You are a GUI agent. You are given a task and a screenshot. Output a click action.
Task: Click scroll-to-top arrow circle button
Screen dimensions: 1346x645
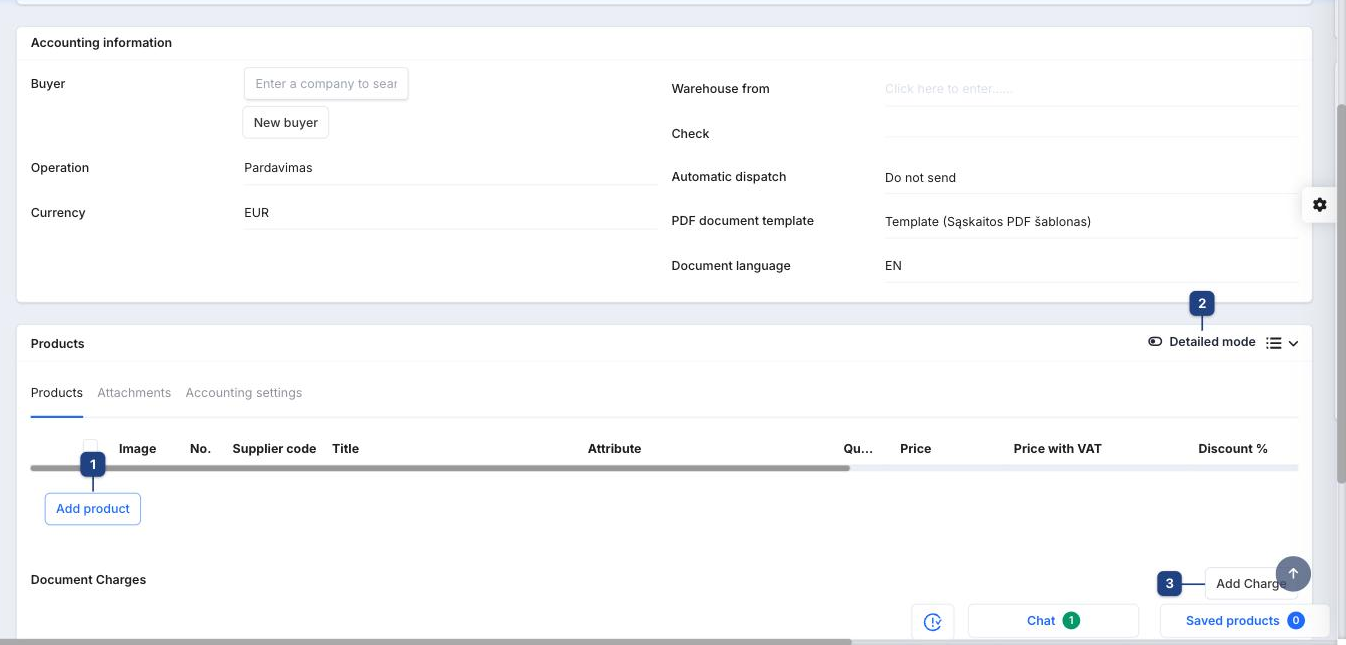tap(1293, 574)
